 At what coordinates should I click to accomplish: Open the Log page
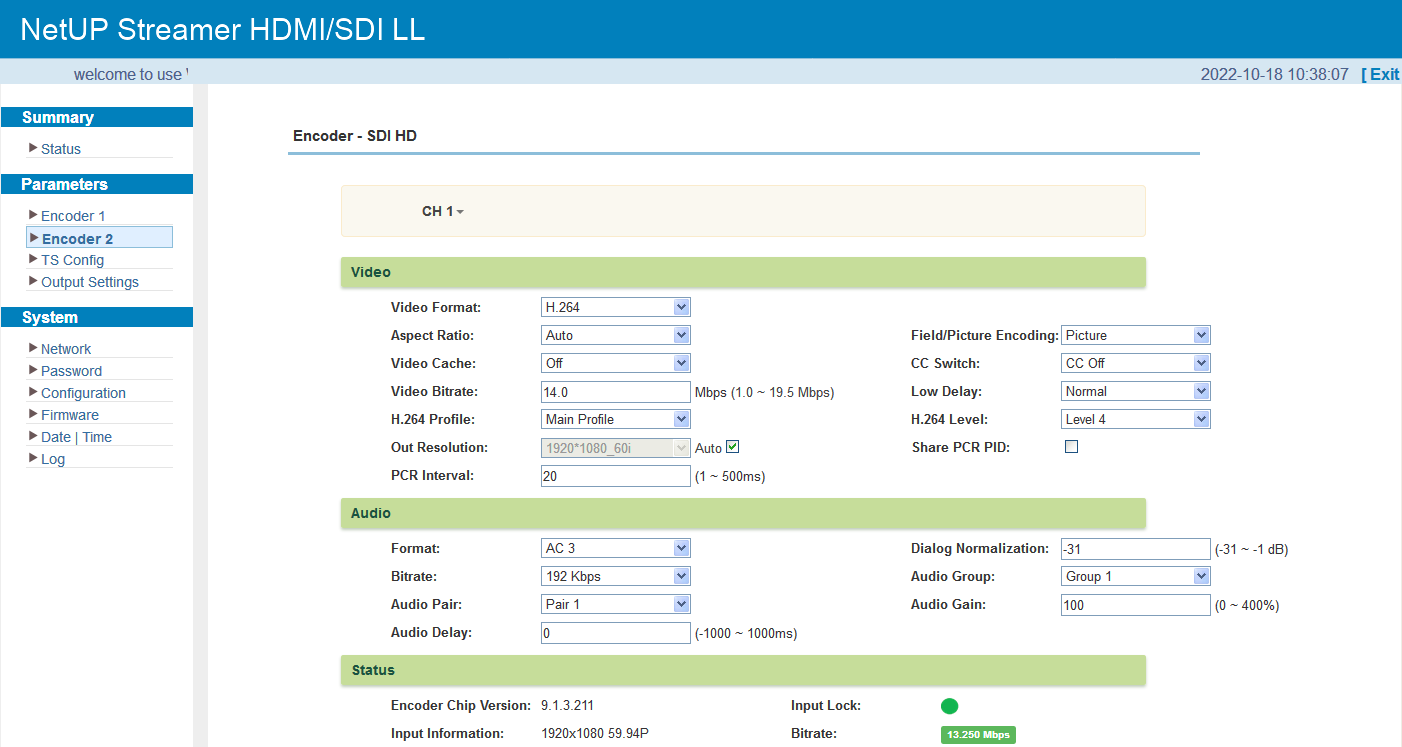[53, 459]
